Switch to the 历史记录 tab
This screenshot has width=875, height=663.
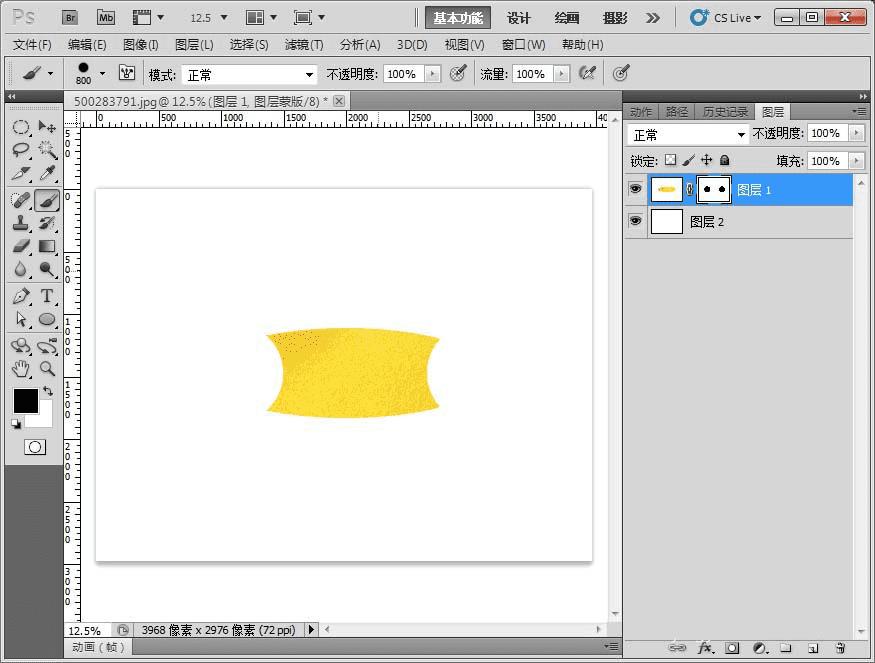(725, 112)
